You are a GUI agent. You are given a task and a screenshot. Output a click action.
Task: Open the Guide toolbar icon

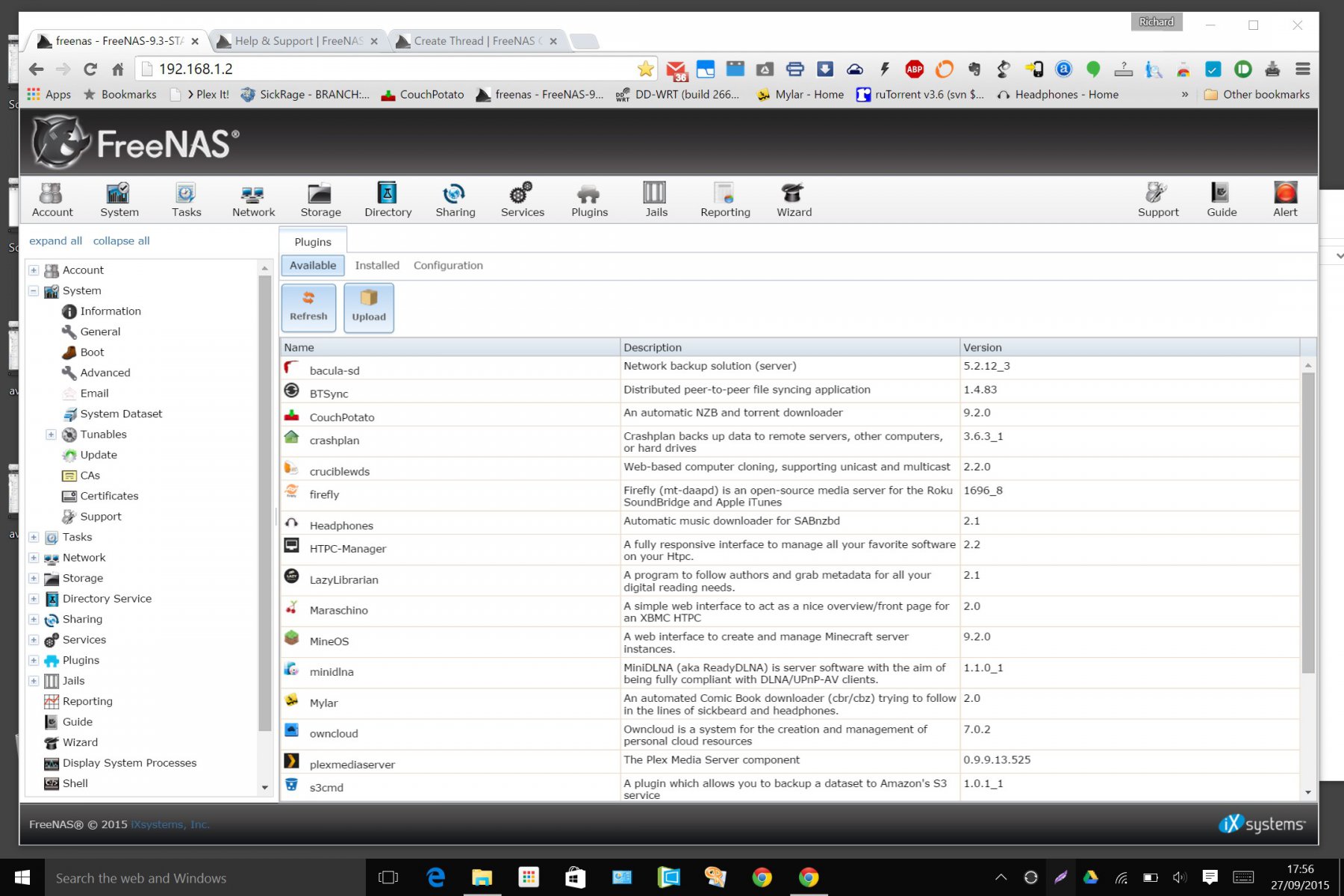(1222, 199)
